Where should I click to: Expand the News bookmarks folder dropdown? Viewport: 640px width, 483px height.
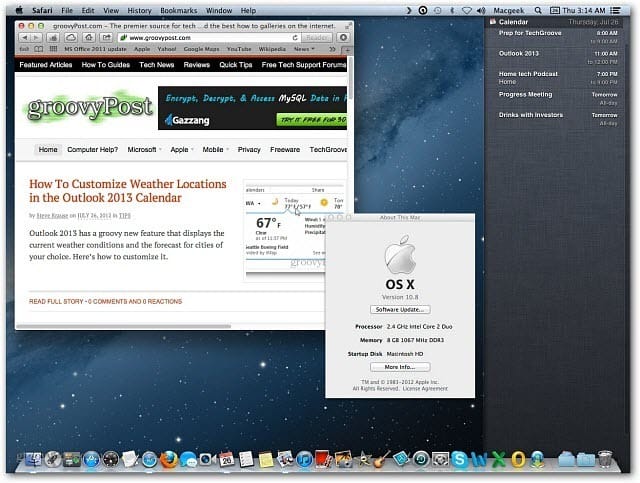pos(304,49)
